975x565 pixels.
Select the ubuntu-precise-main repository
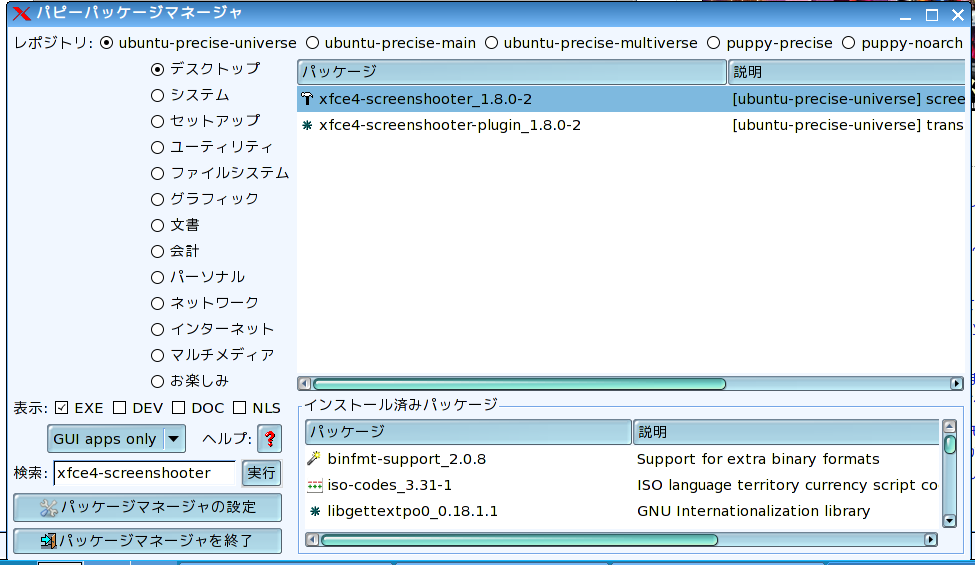(312, 43)
